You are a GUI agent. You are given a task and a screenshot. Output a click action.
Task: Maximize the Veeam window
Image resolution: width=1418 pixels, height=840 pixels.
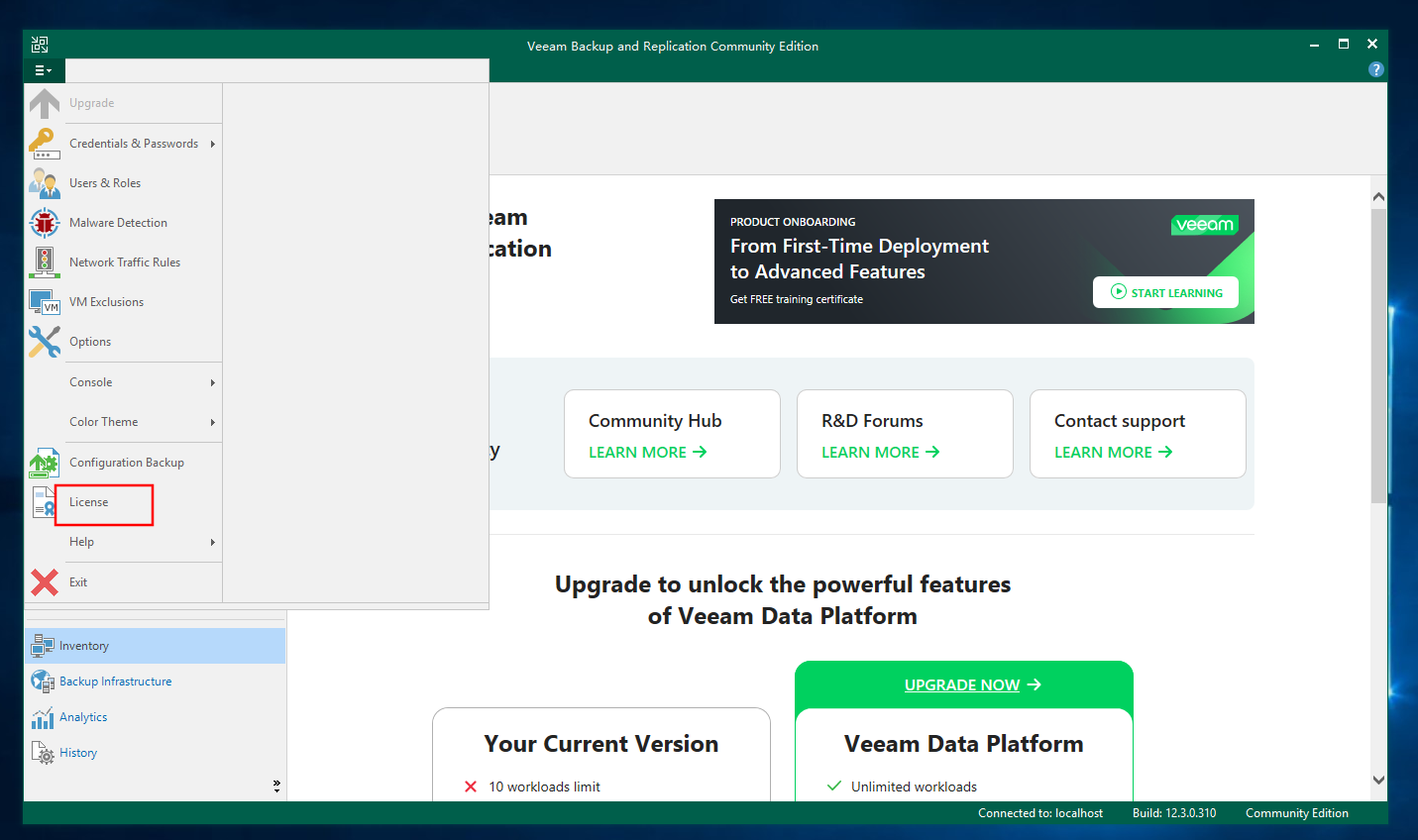(x=1344, y=44)
